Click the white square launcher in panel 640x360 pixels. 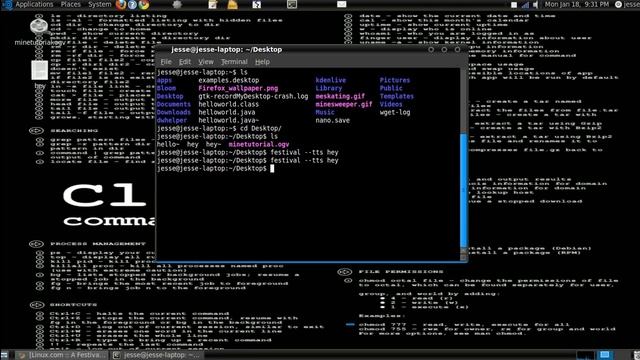click(x=256, y=4)
